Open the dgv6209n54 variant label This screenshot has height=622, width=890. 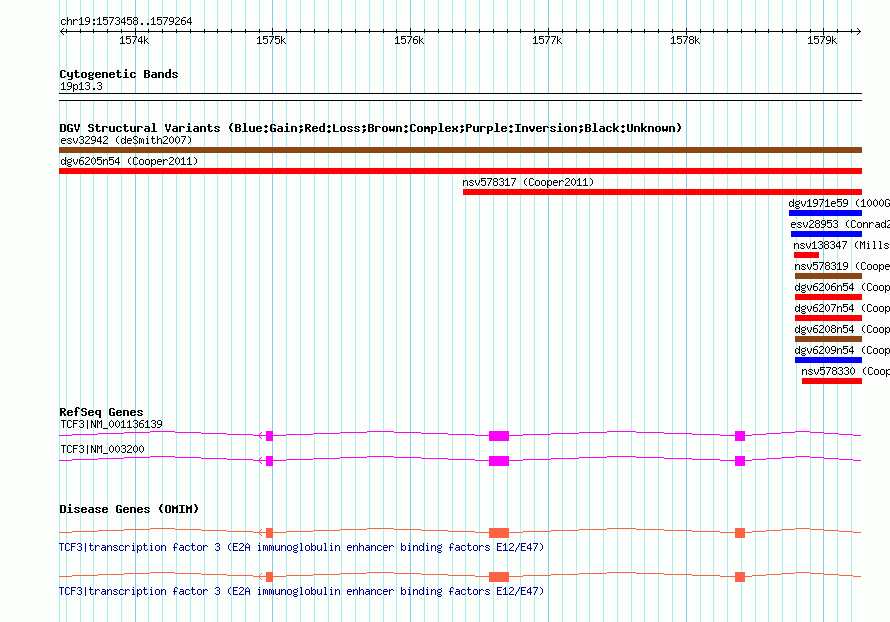(842, 350)
